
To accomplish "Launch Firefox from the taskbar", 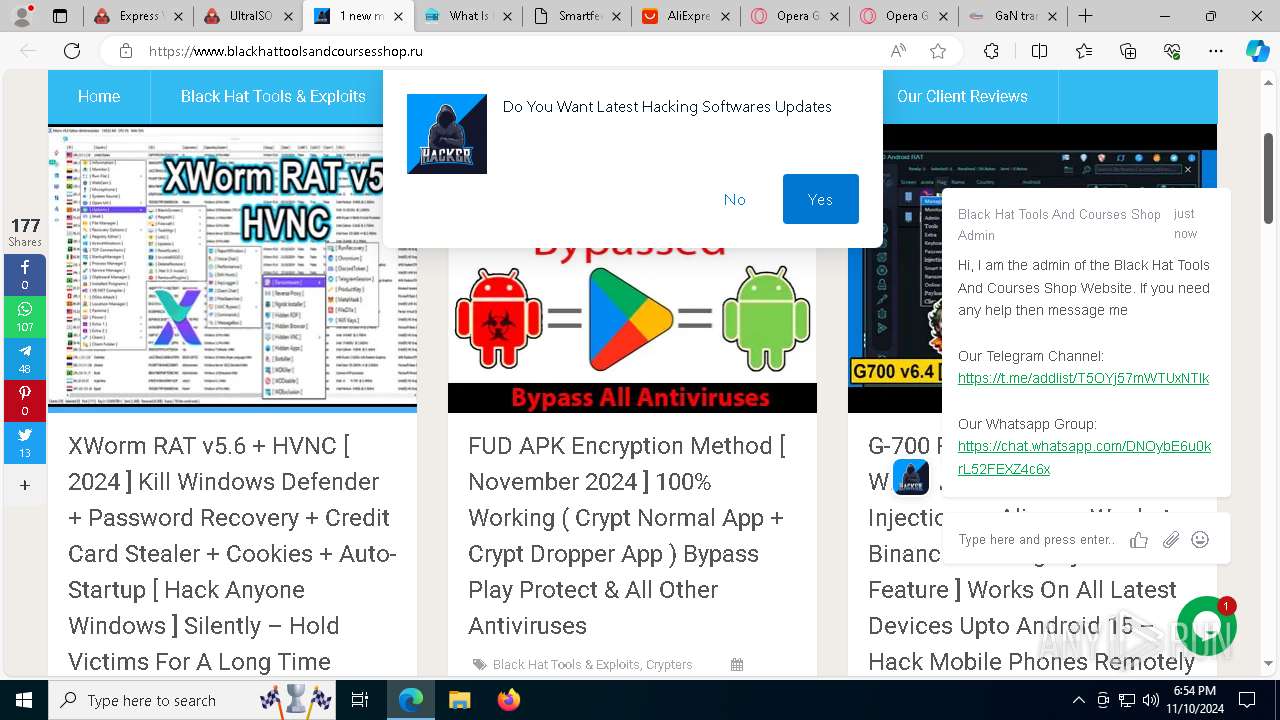I will [x=508, y=700].
